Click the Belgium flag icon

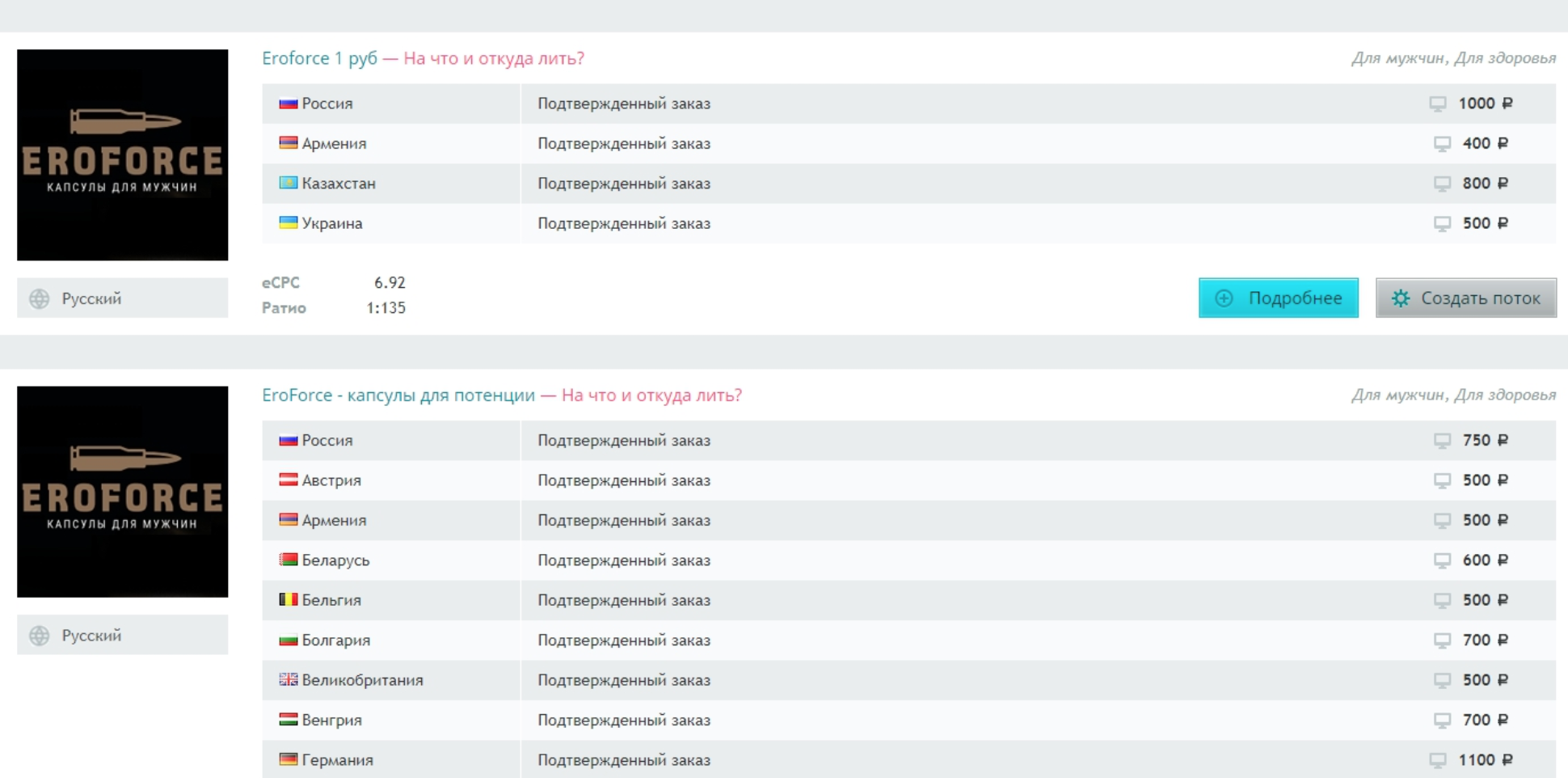[x=288, y=599]
